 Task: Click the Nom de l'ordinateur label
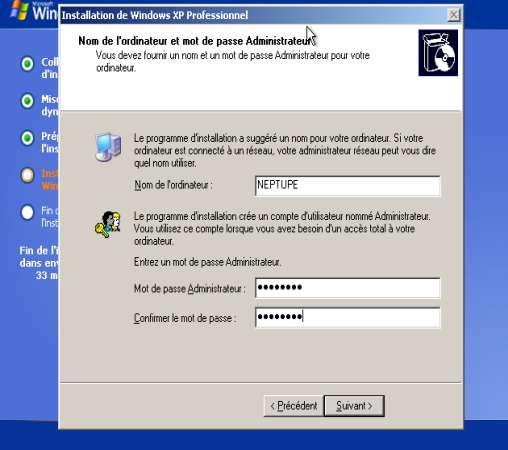173,185
